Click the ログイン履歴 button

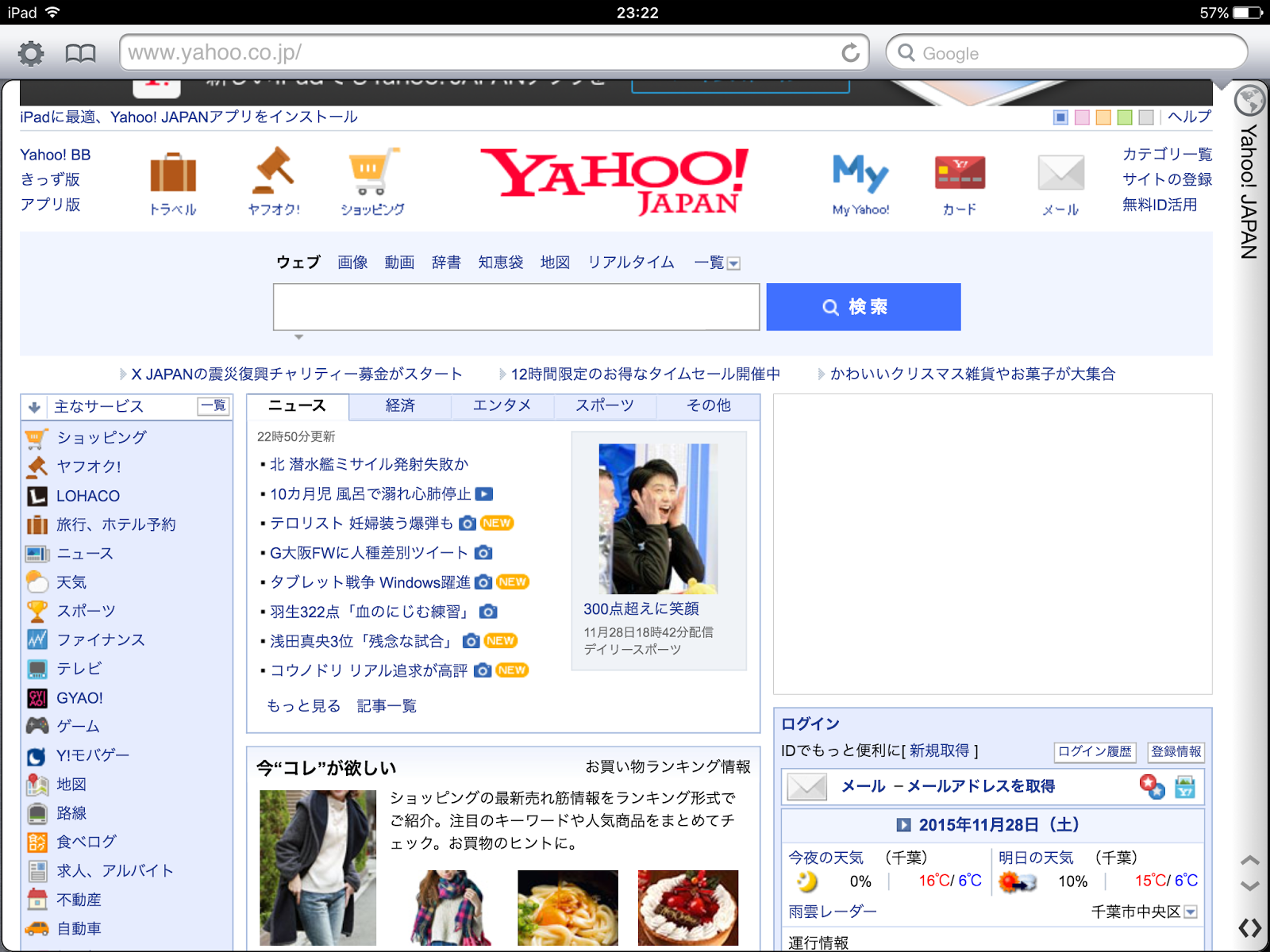point(1095,752)
